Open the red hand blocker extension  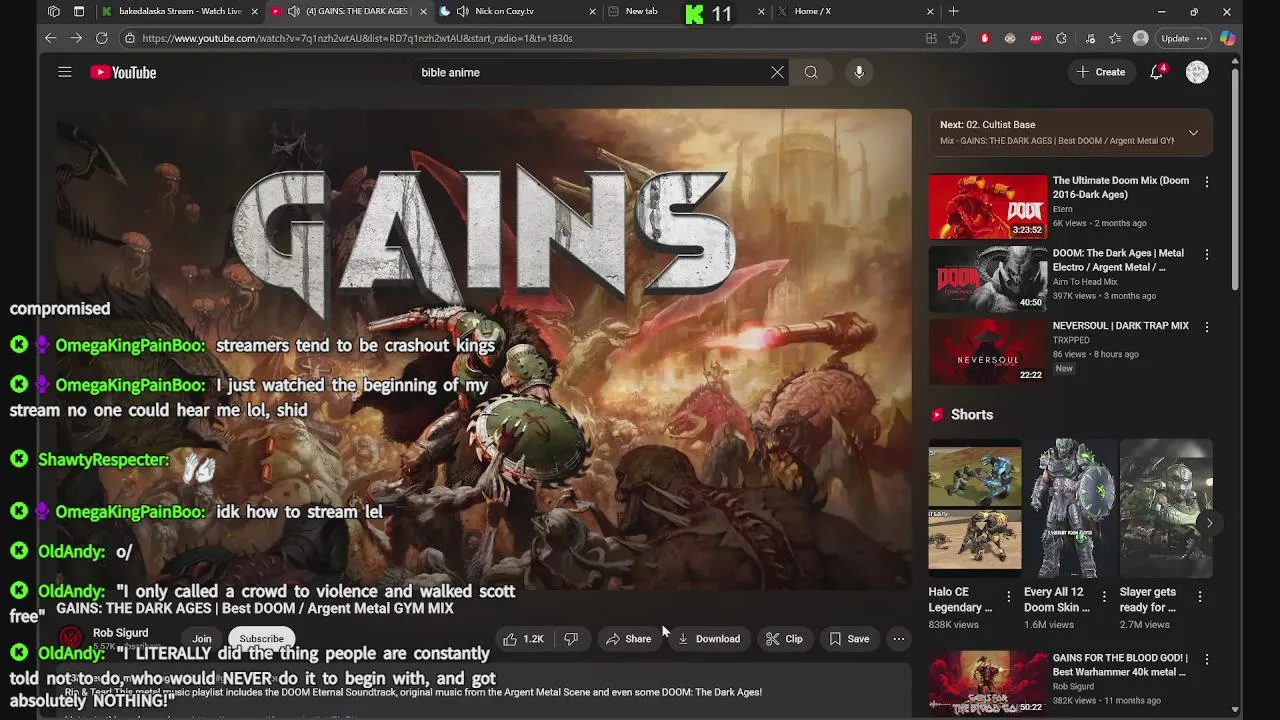coord(985,38)
